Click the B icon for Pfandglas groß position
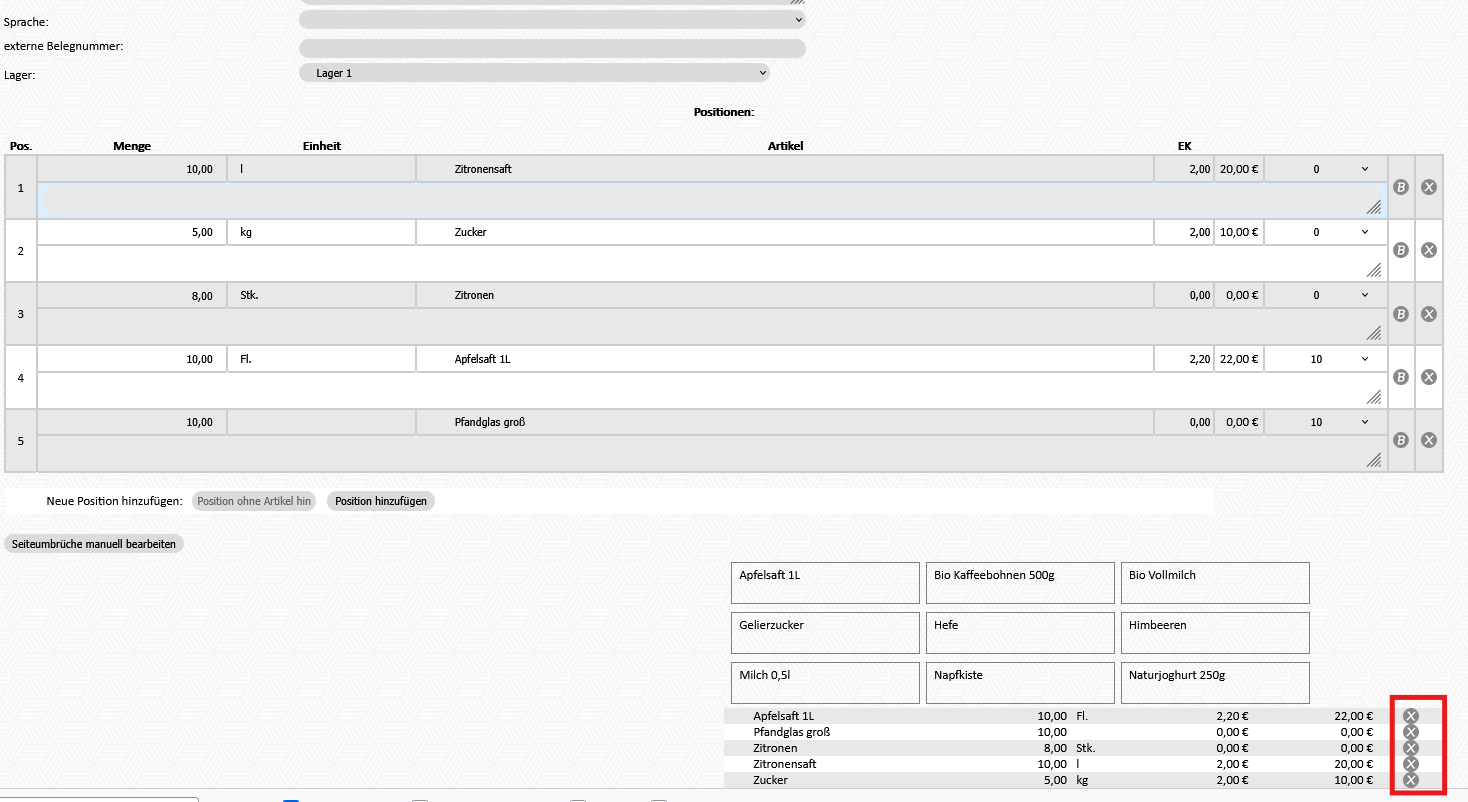The height and width of the screenshot is (802, 1468). coord(1401,440)
